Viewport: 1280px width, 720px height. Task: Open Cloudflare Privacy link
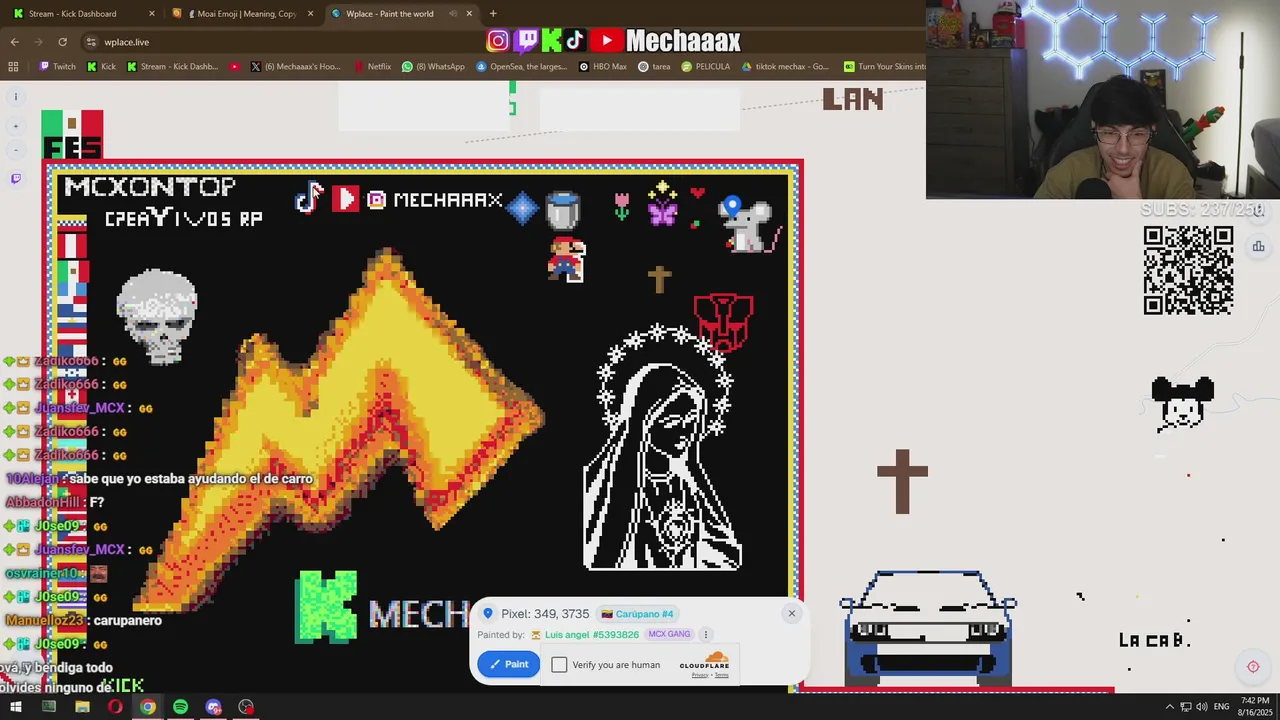coord(700,675)
